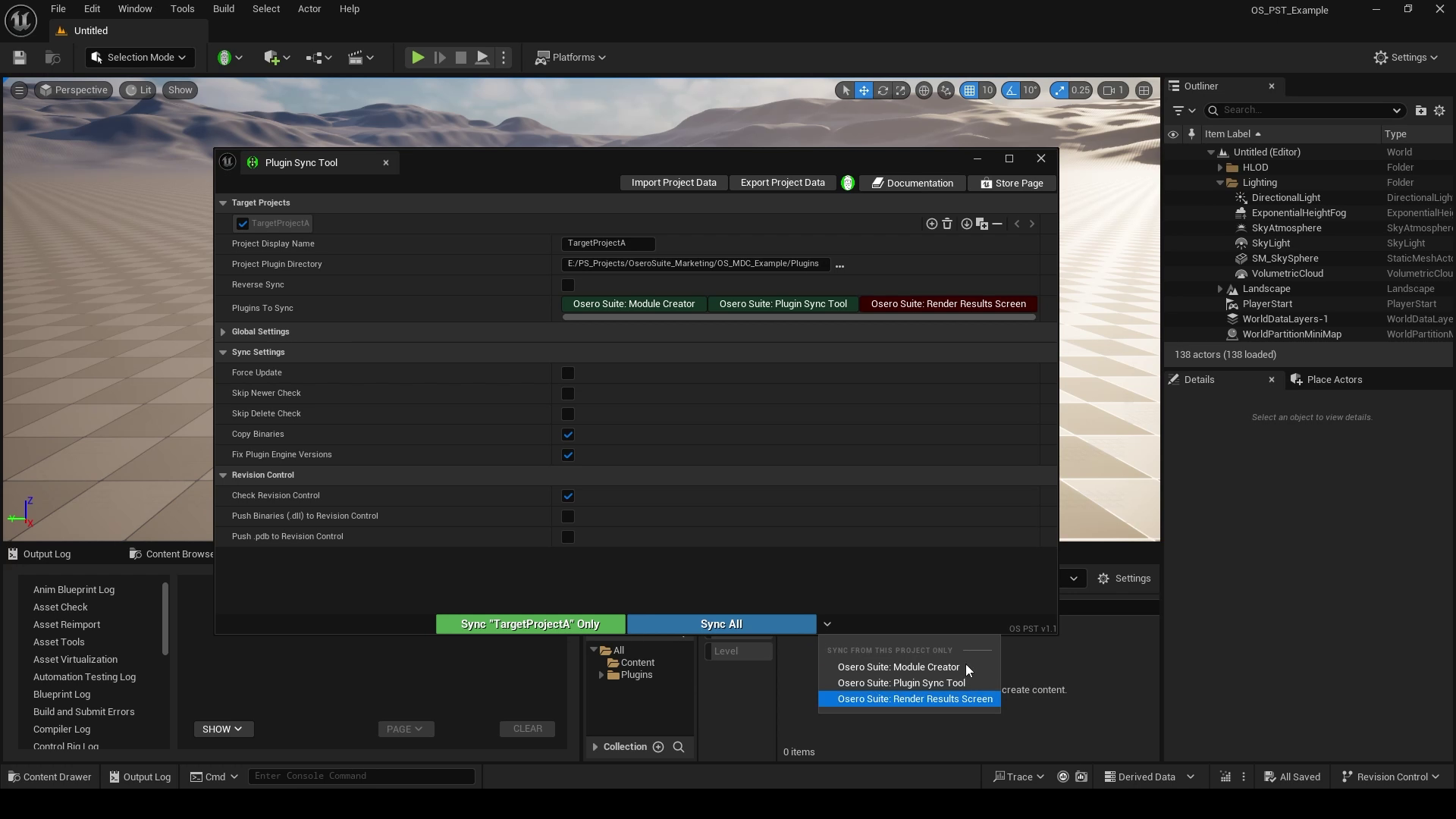Enable the Reverse Sync checkbox
Image resolution: width=1456 pixels, height=819 pixels.
(x=568, y=285)
